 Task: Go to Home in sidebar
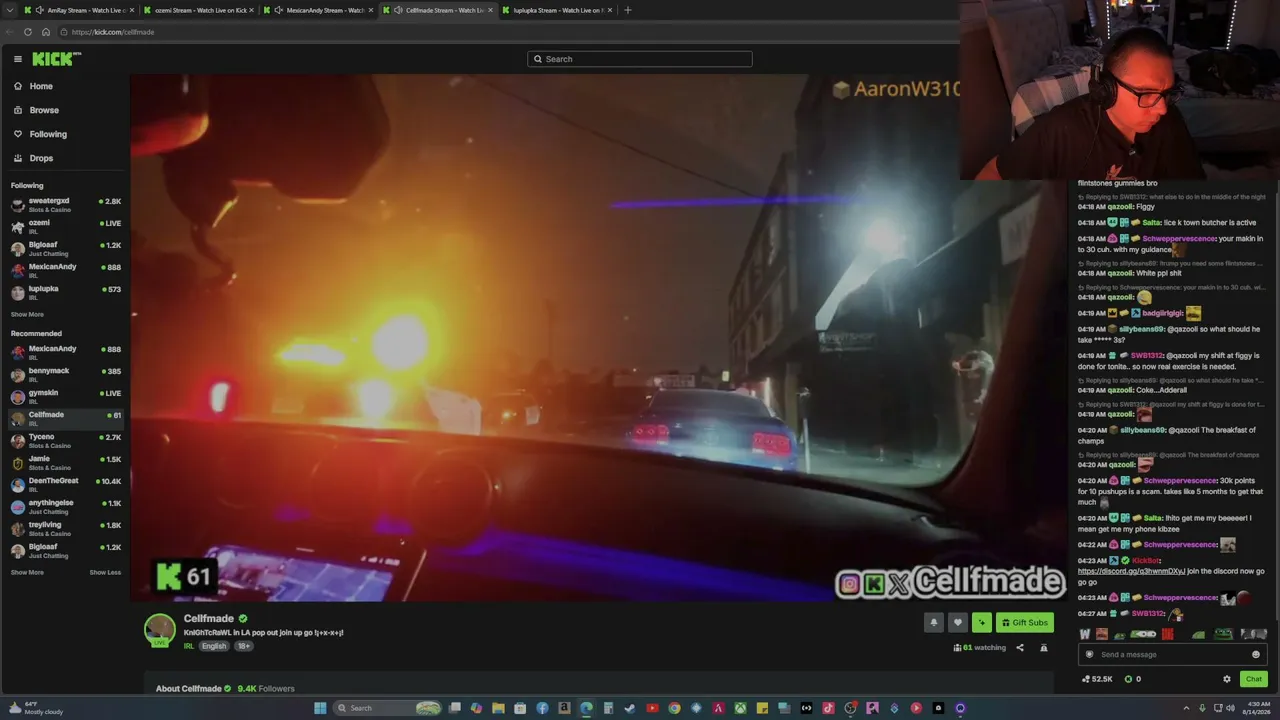(41, 86)
